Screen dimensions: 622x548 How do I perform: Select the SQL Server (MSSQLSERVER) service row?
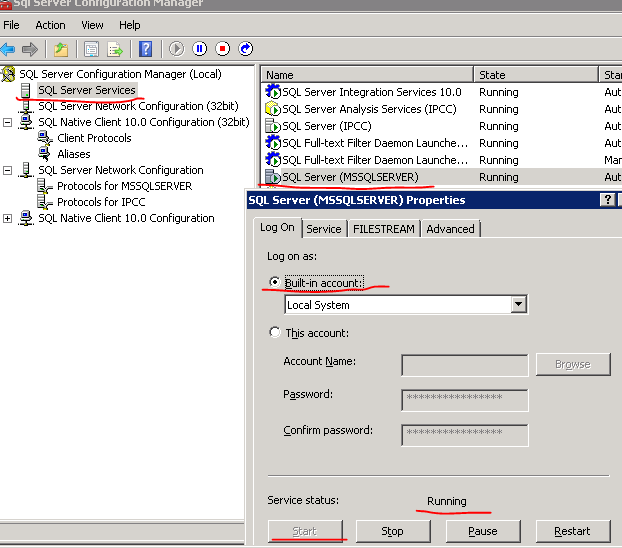point(441,177)
